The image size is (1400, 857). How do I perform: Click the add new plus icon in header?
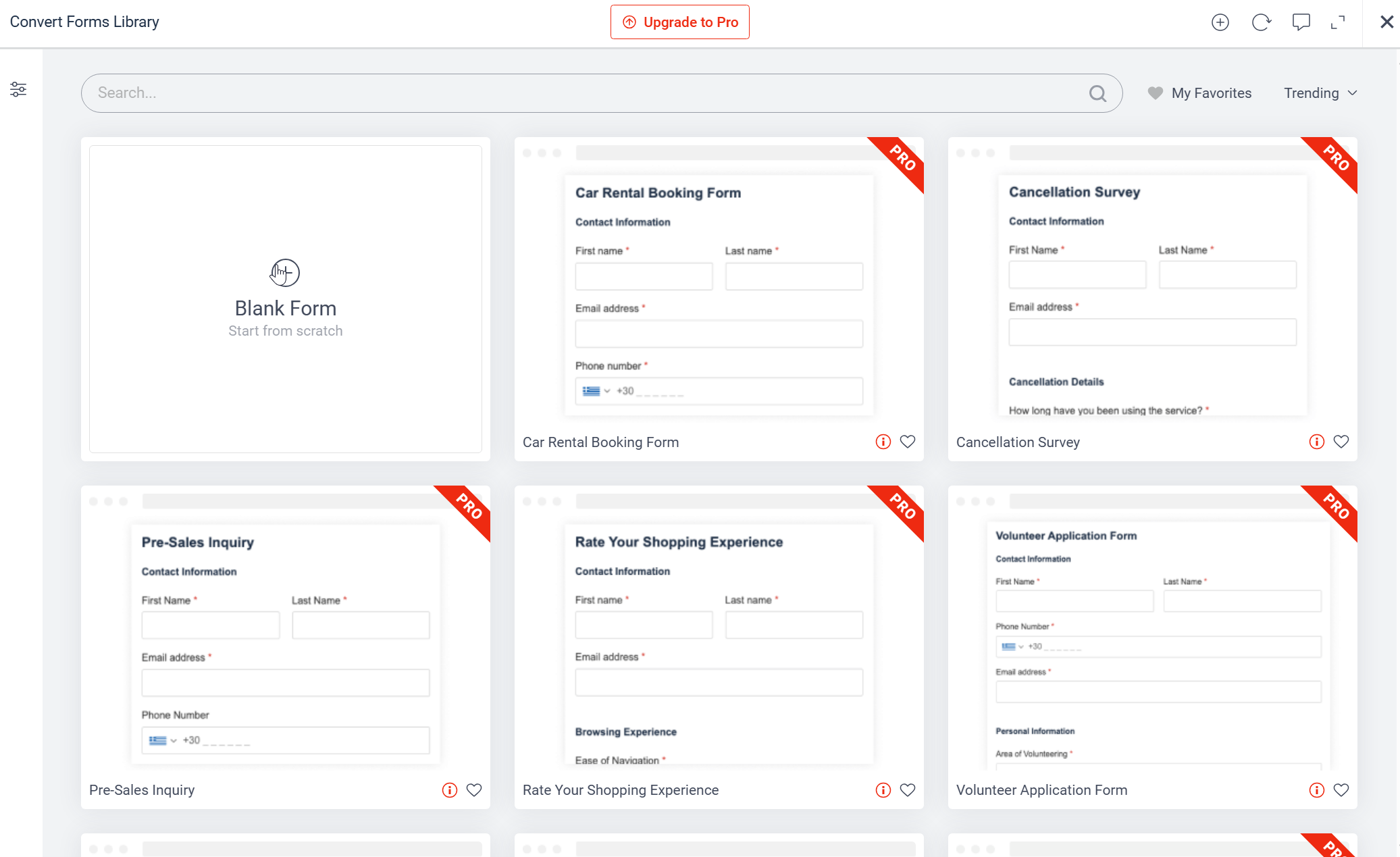click(x=1220, y=22)
